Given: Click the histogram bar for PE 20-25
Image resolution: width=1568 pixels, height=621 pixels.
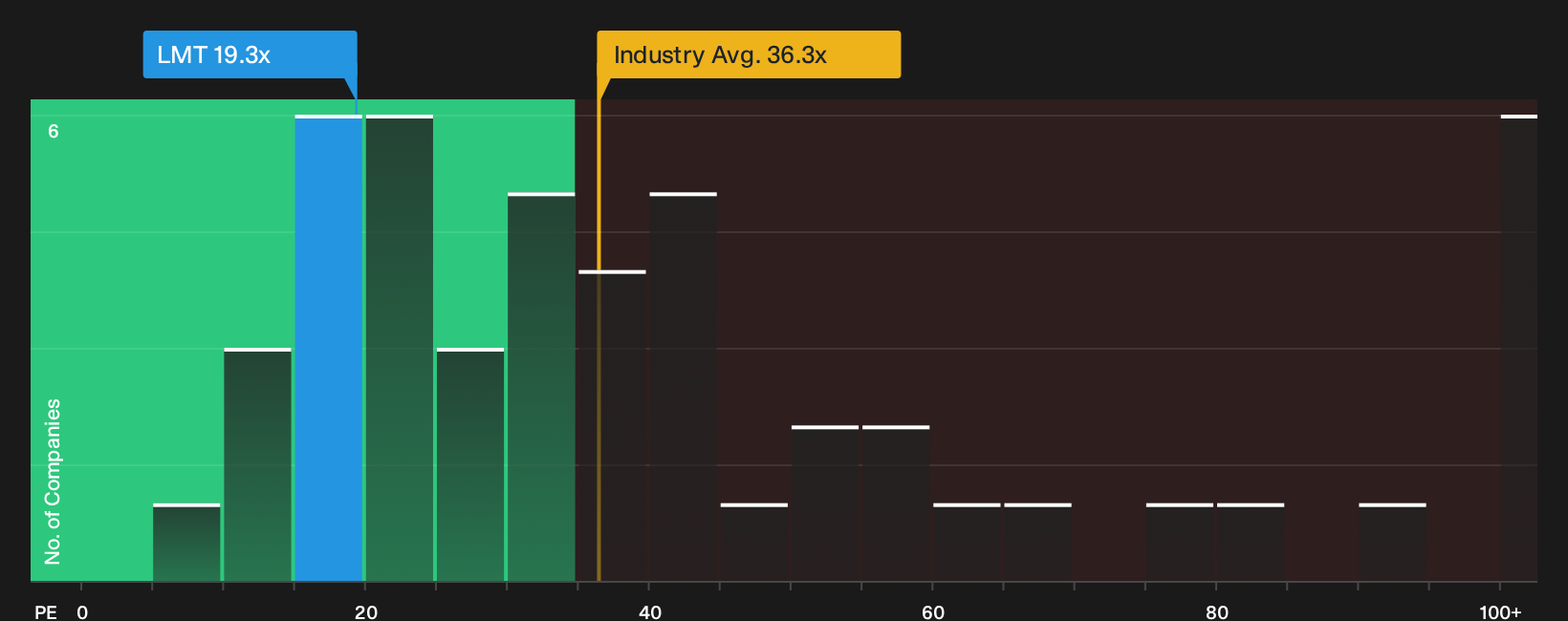Looking at the screenshot, I should tap(400, 348).
